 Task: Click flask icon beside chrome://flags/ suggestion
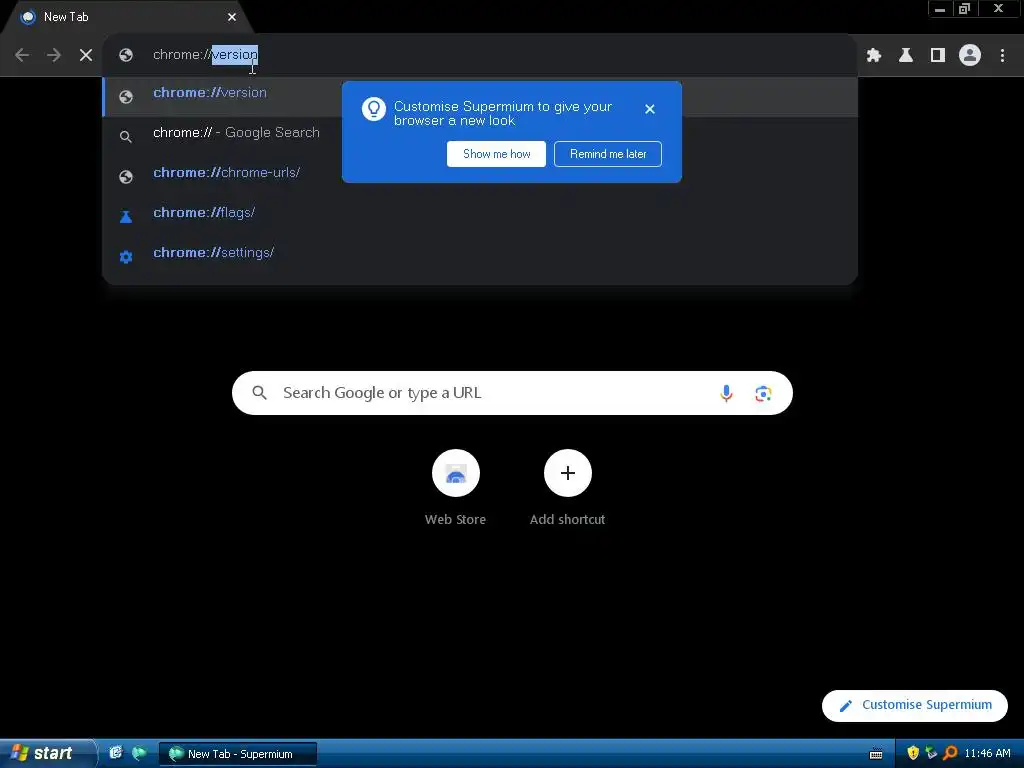pos(126,217)
